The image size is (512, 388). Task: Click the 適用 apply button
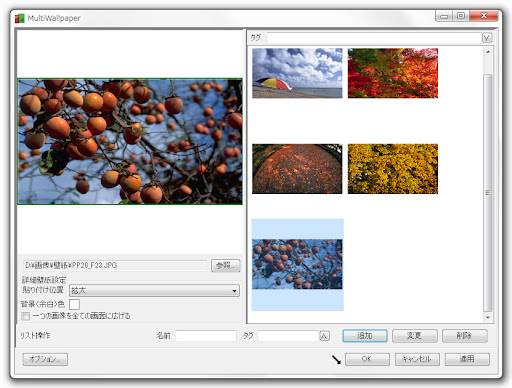(467, 359)
